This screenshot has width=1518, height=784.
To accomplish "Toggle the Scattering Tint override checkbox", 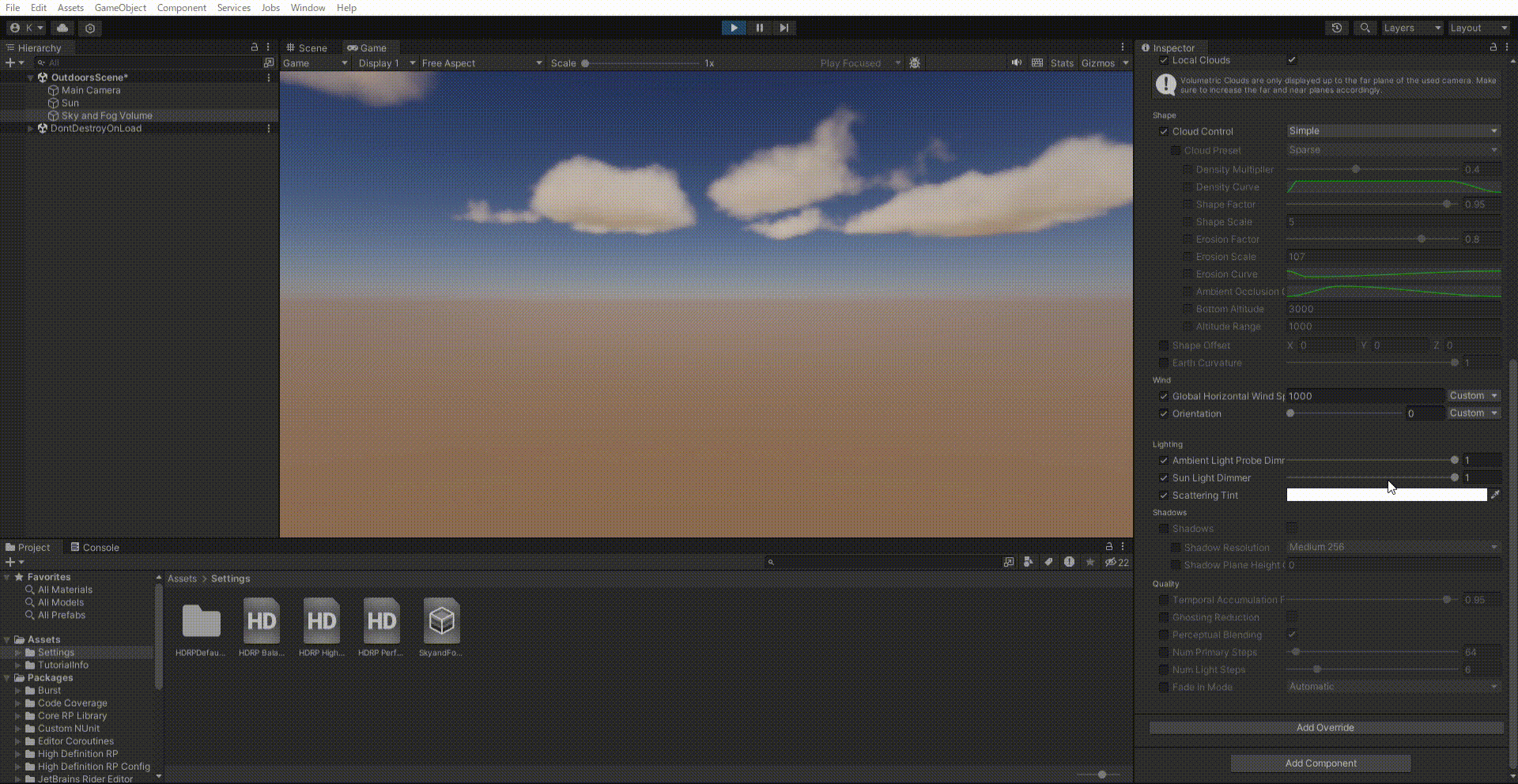I will 1163,495.
